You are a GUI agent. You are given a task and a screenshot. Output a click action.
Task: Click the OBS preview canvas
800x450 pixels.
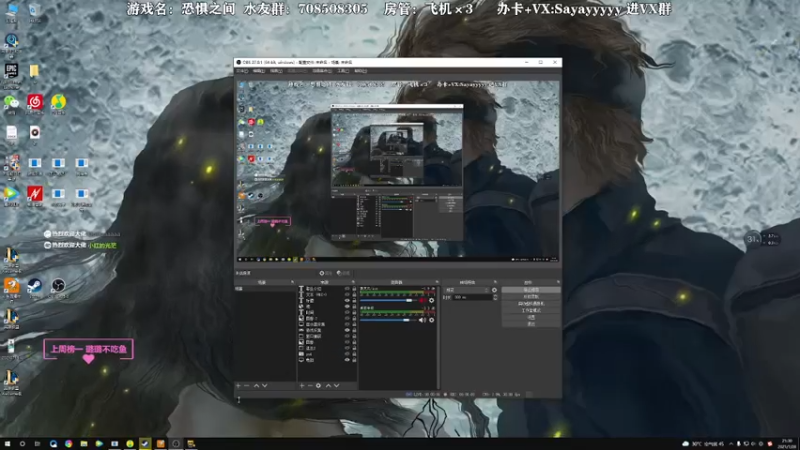[x=397, y=171]
